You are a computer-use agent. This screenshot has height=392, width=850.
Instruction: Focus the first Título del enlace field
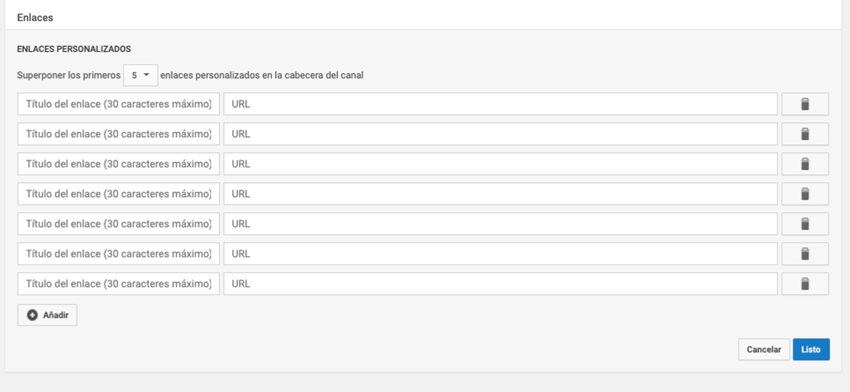(x=119, y=104)
